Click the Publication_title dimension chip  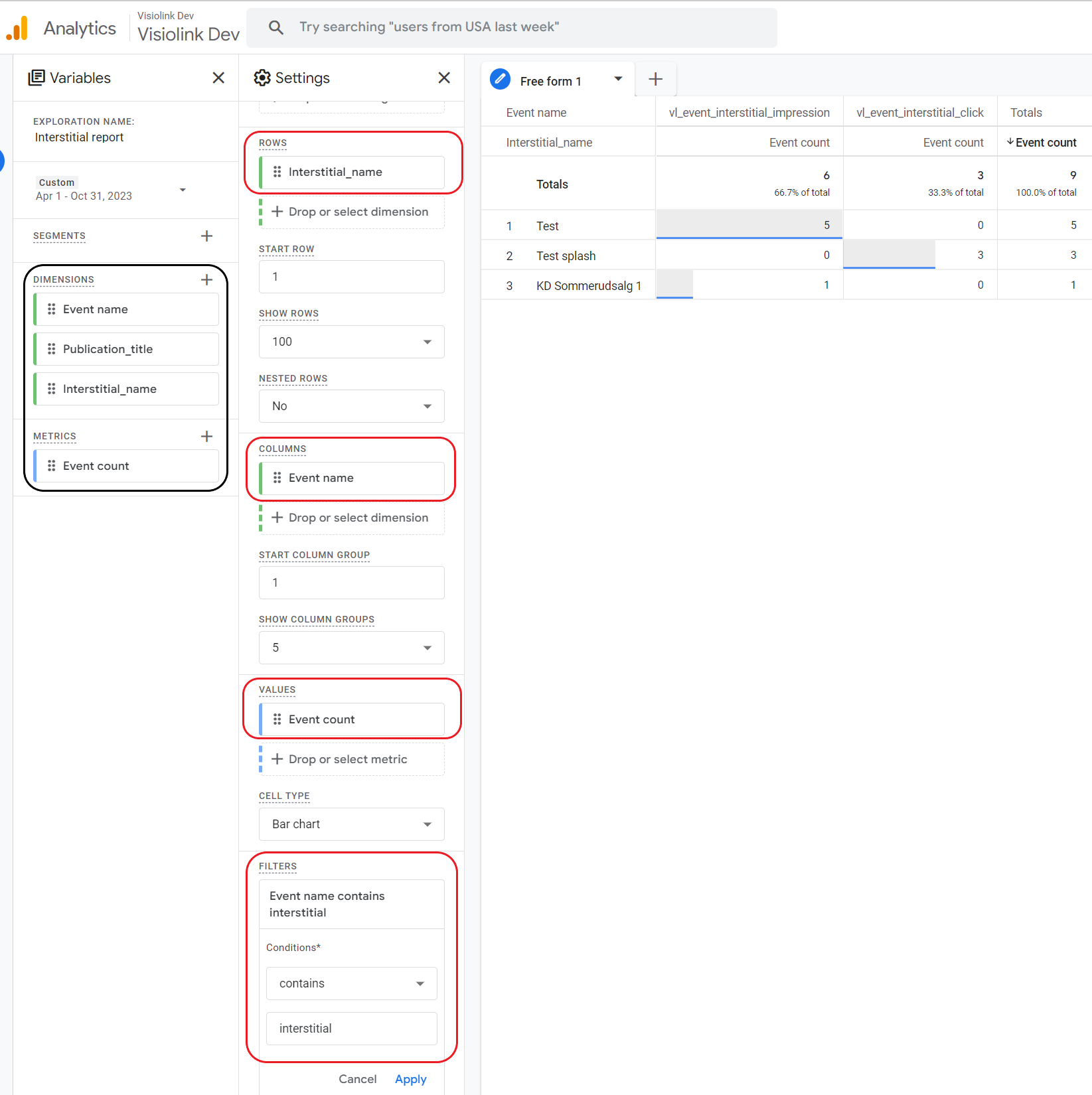(126, 349)
